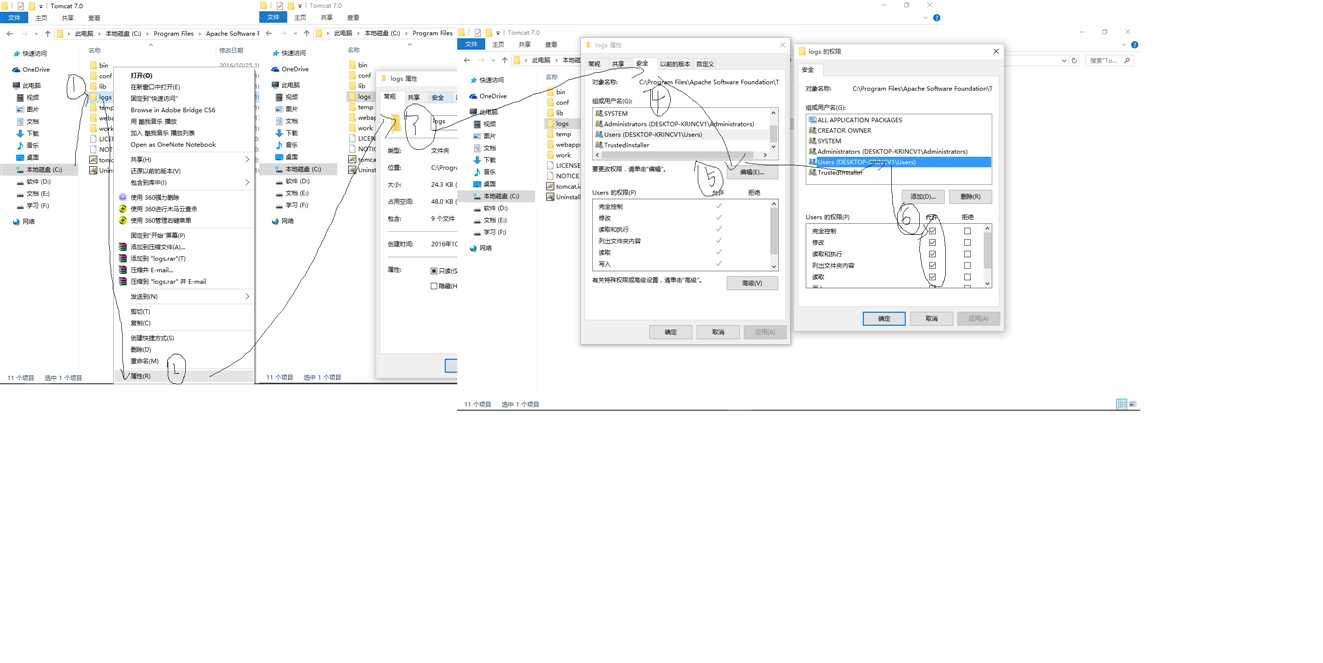Expand the 包含到库中 submenu arrow
This screenshot has width=1323, height=663.
(247, 182)
